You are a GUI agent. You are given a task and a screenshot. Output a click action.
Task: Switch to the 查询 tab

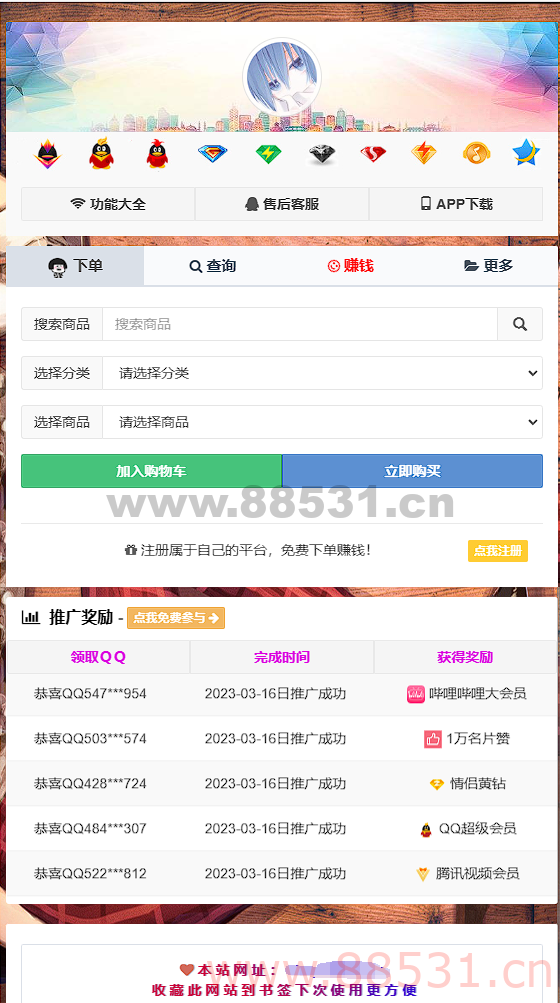coord(213,266)
